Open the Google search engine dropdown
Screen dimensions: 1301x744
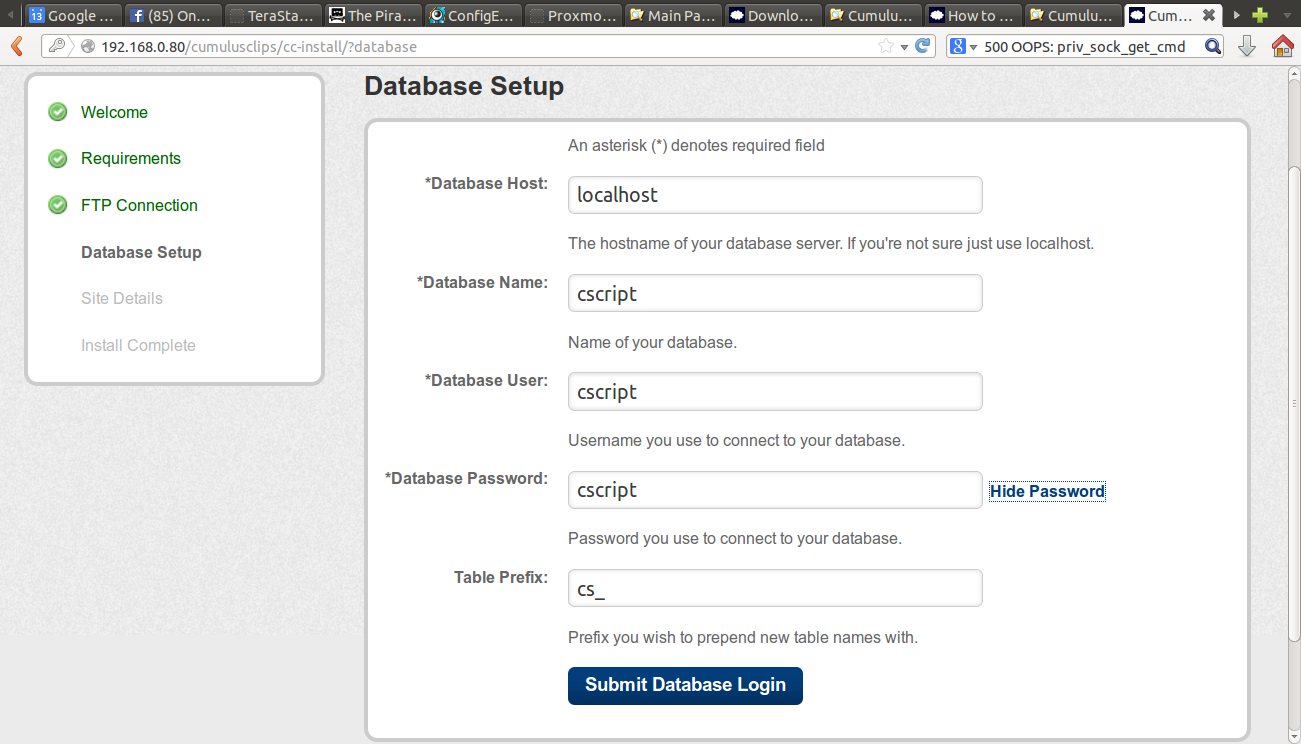click(962, 46)
